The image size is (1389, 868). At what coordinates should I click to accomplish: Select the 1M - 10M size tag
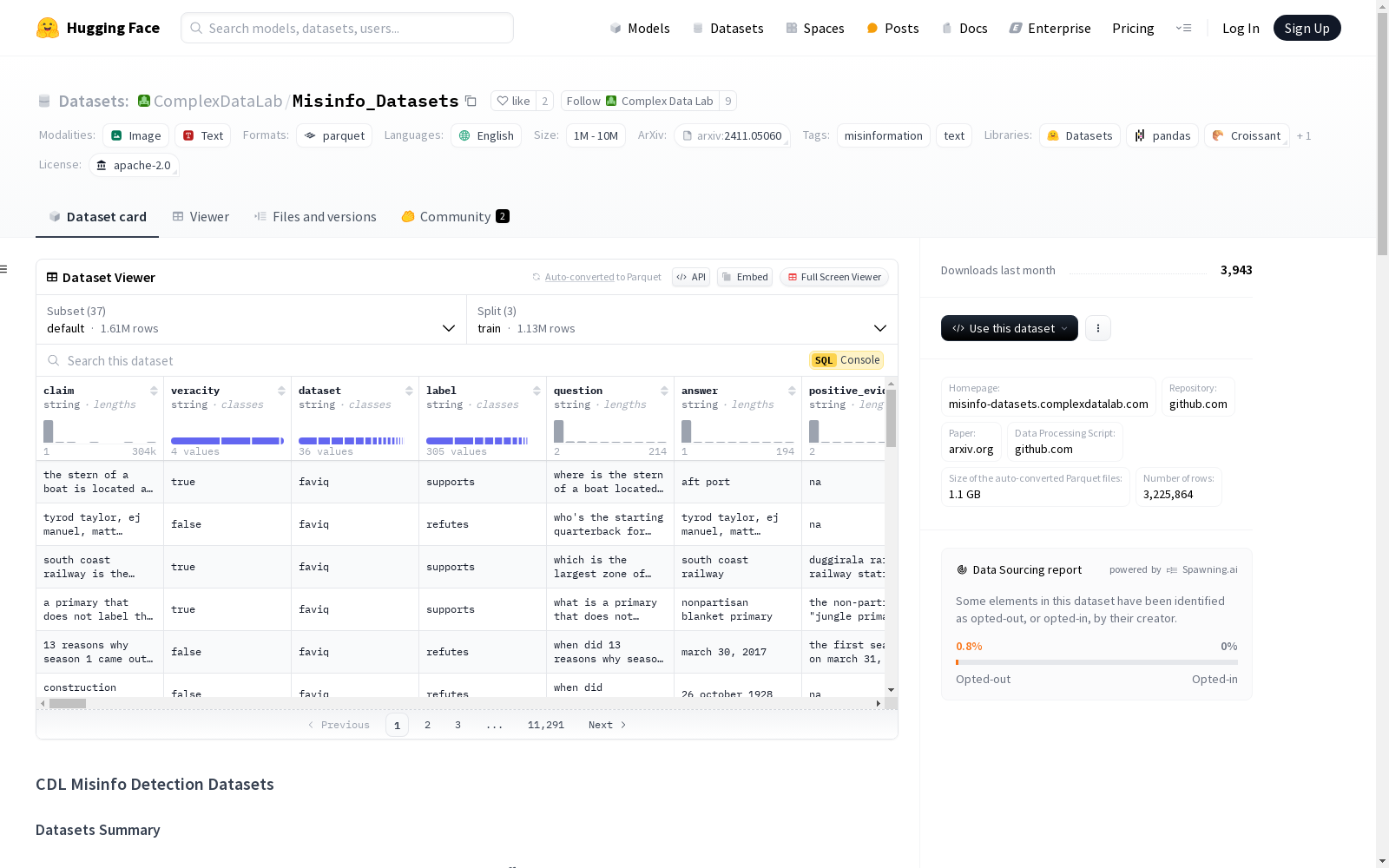point(596,135)
